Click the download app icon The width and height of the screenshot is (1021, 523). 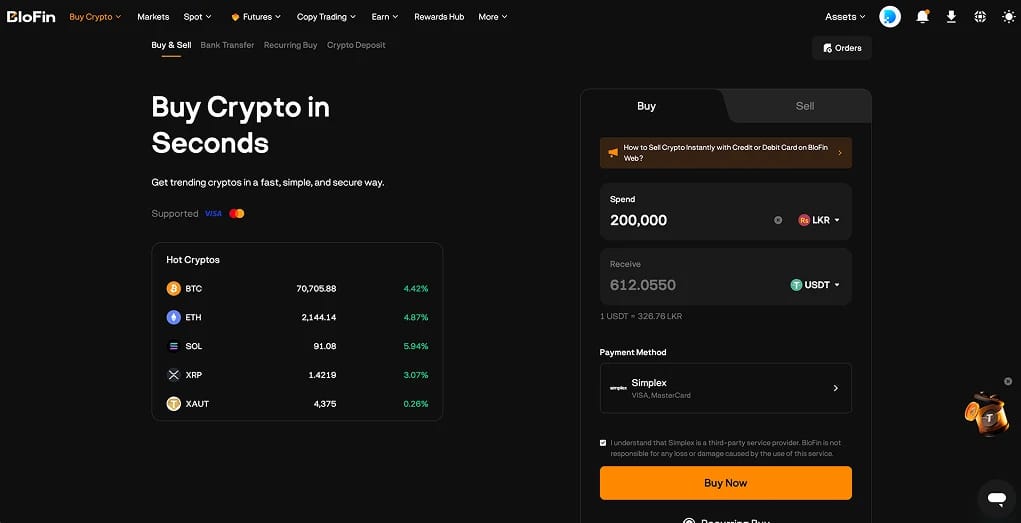[951, 17]
